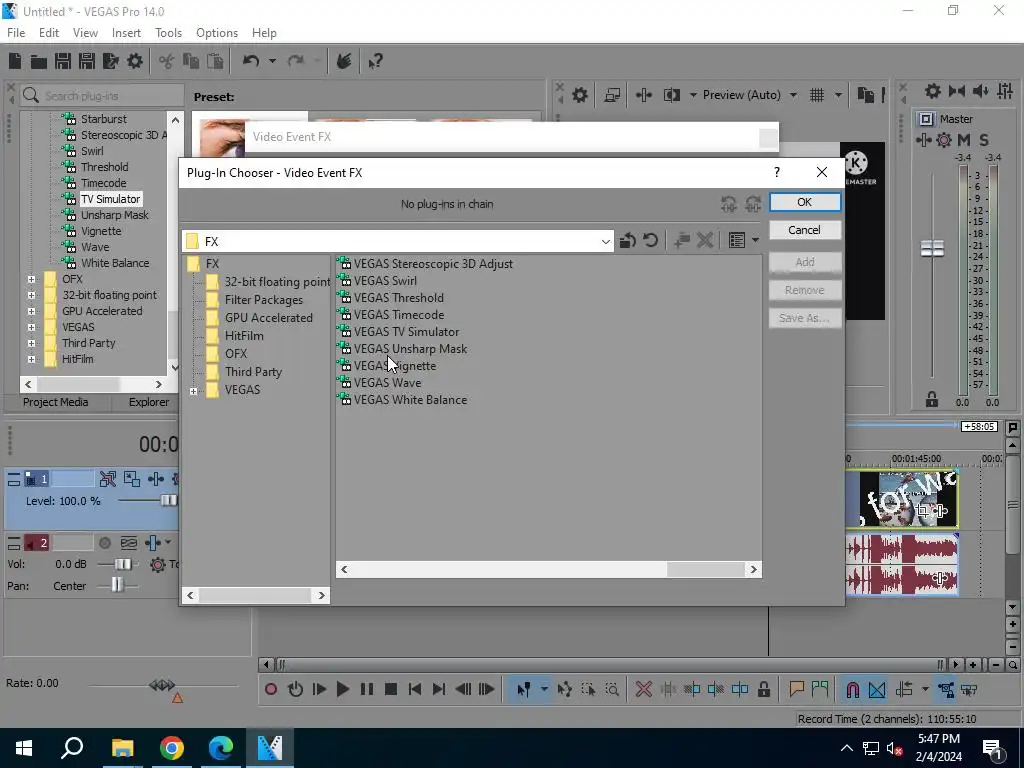Toggle the Master fader lock icon

click(932, 399)
